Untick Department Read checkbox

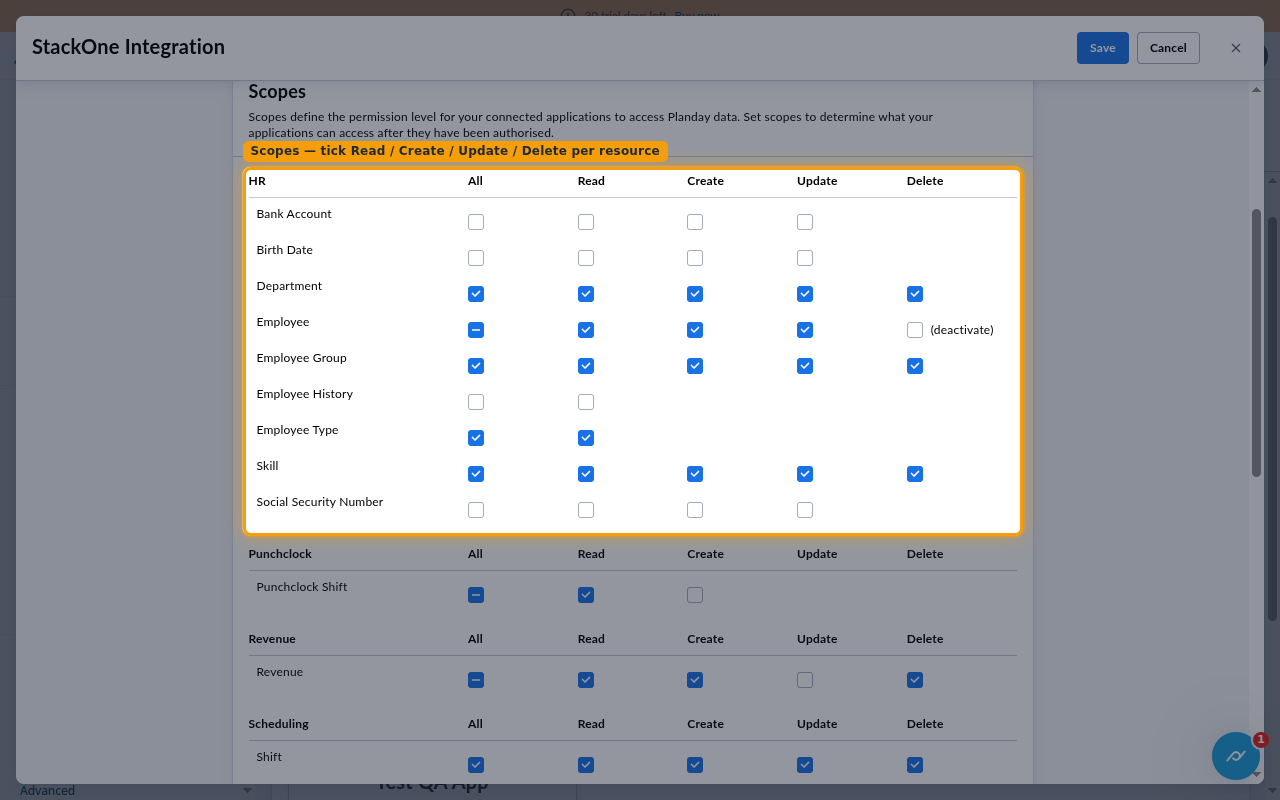pyautogui.click(x=586, y=294)
